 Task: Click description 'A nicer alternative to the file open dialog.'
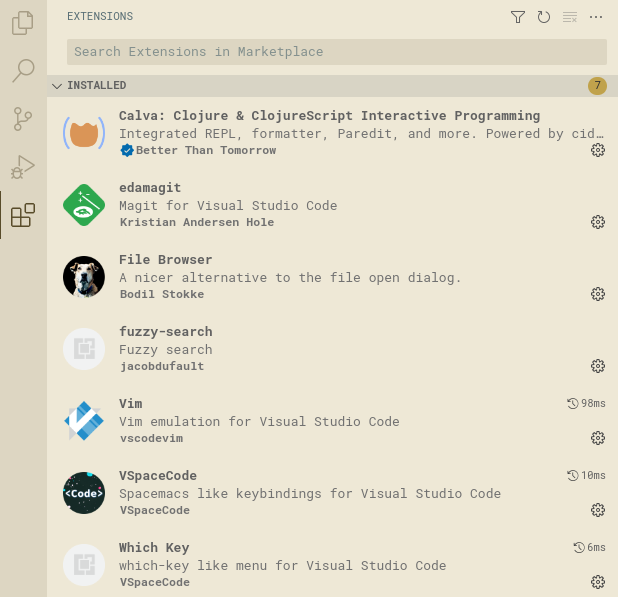coord(290,278)
